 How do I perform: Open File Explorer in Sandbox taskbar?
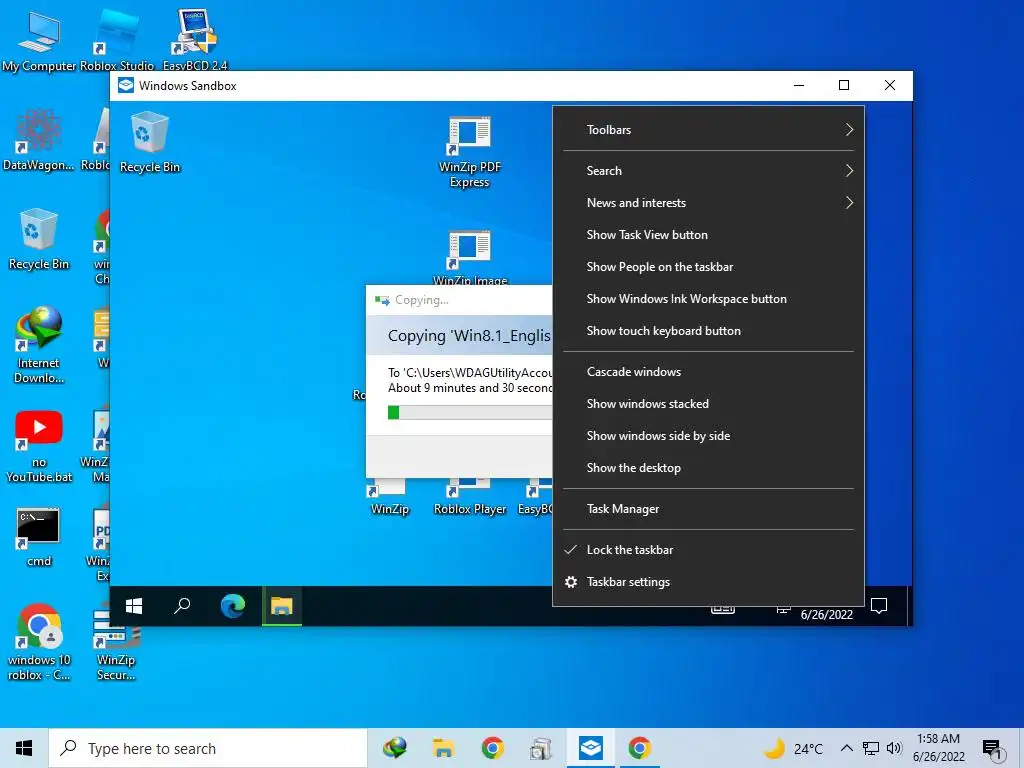pyautogui.click(x=282, y=606)
